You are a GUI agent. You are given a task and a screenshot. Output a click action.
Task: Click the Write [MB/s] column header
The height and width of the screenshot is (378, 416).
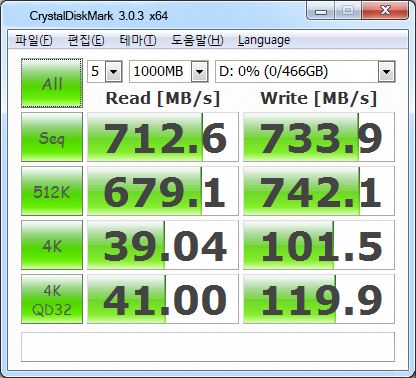[x=319, y=98]
